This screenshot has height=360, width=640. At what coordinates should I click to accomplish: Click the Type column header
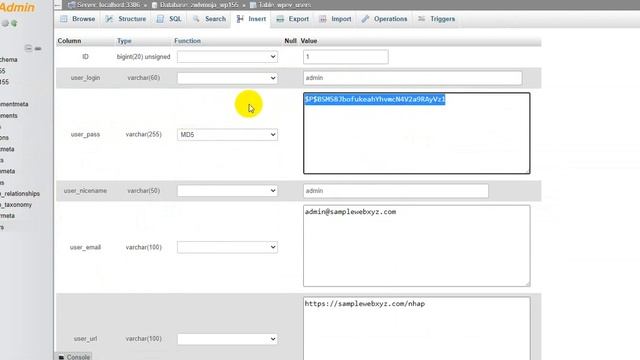[x=124, y=41]
